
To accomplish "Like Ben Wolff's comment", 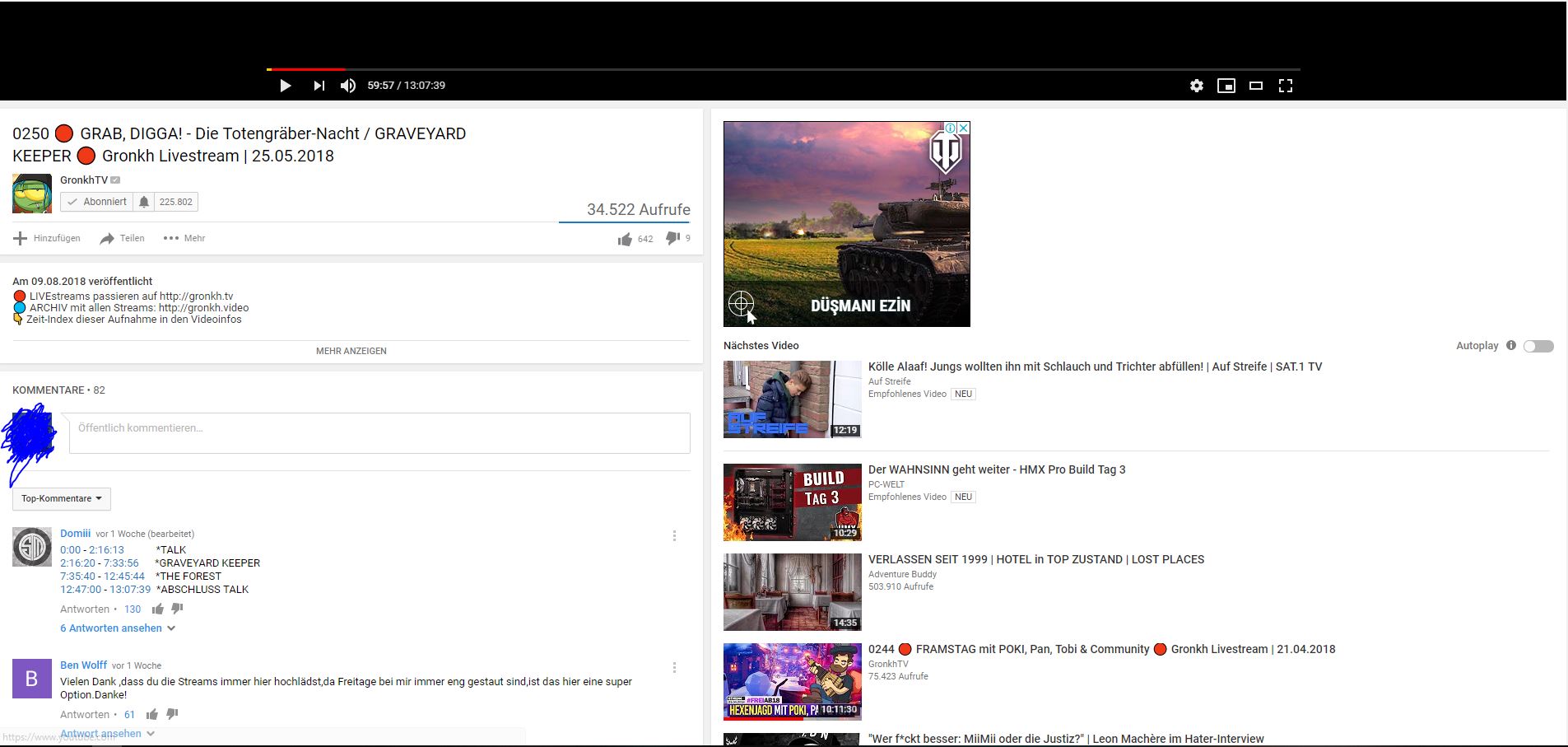I will coord(152,715).
